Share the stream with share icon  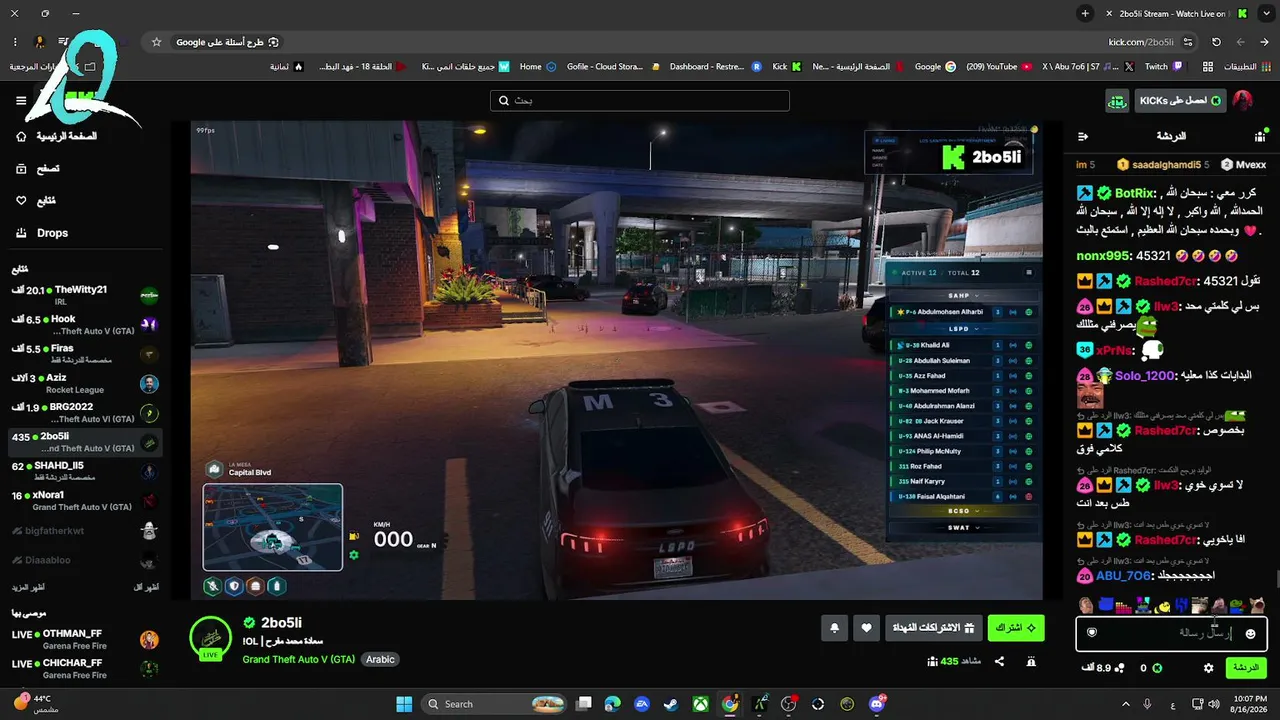click(999, 661)
